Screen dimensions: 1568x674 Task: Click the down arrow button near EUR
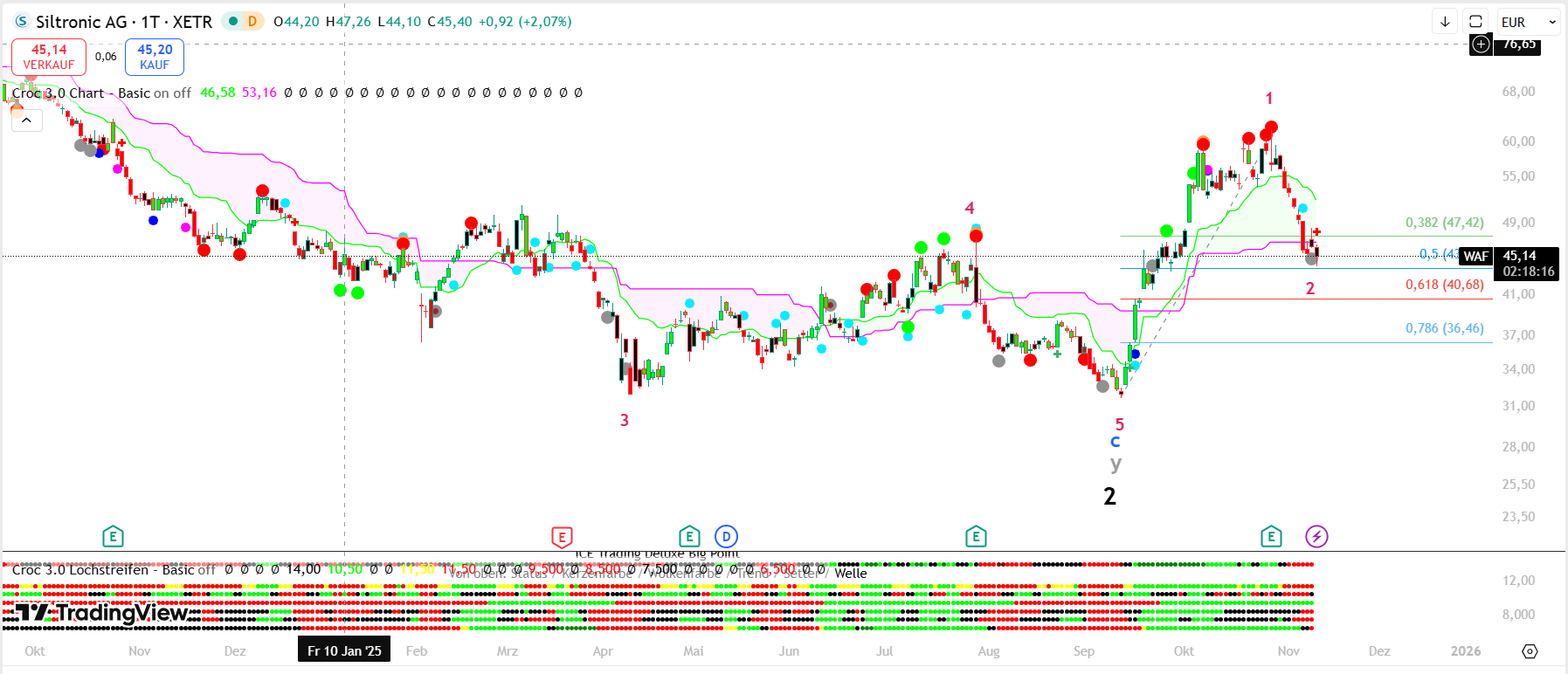pos(1445,22)
